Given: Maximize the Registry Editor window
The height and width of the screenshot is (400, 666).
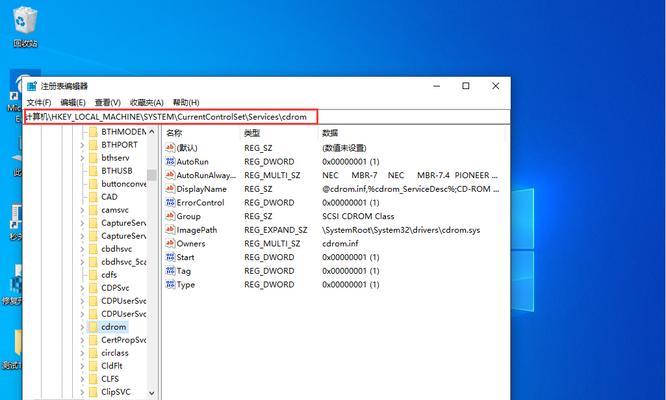Looking at the screenshot, I should pos(466,86).
